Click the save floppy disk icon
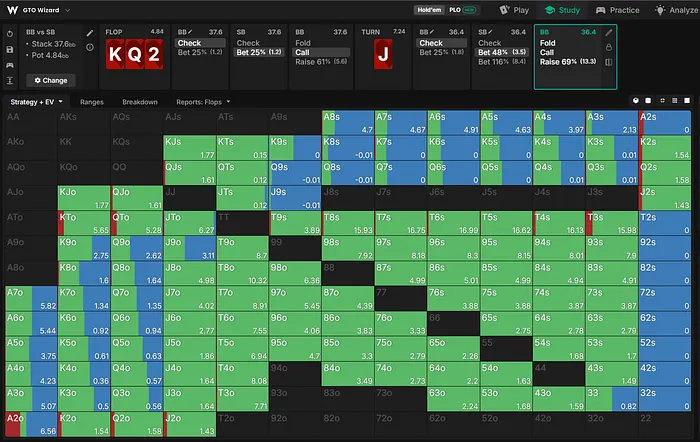Viewport: 700px width, 442px height. pyautogui.click(x=10, y=50)
